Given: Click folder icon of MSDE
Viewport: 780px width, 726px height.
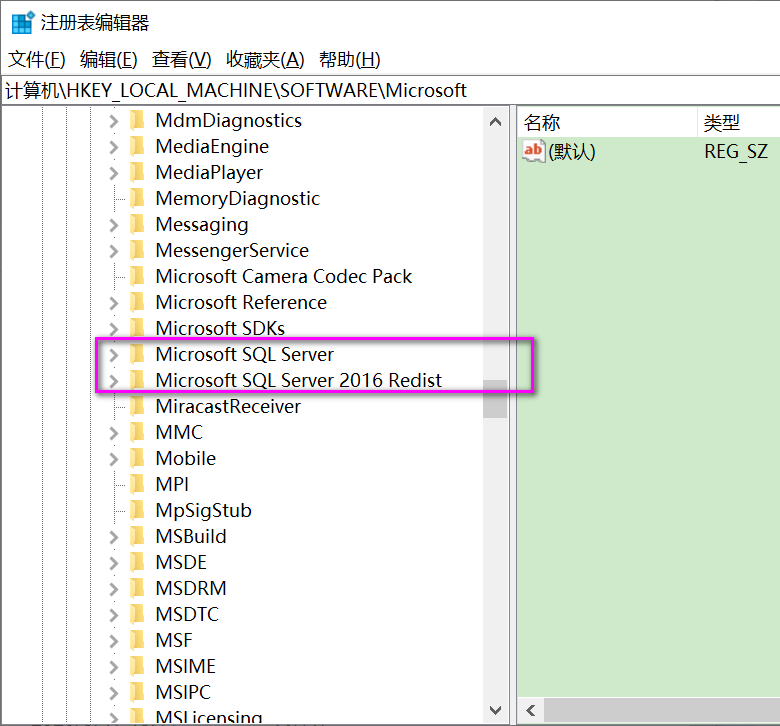Looking at the screenshot, I should click(x=137, y=562).
